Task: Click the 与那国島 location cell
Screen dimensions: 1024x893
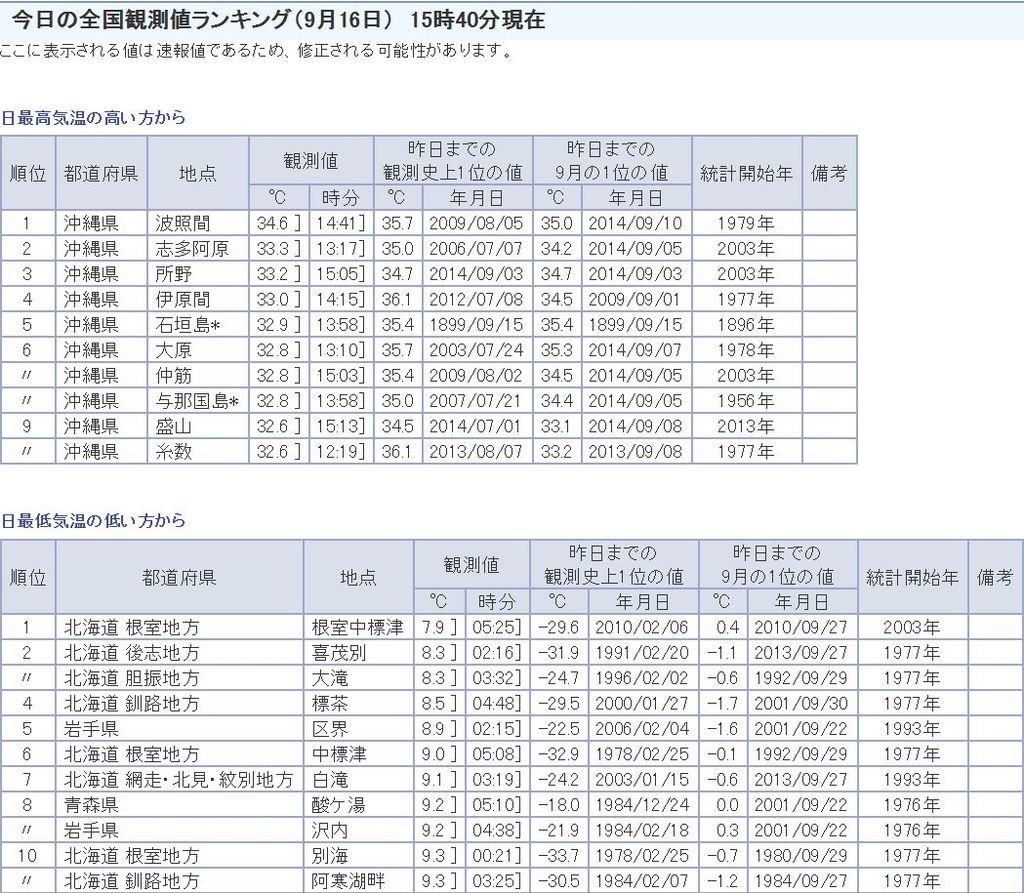Action: 196,400
